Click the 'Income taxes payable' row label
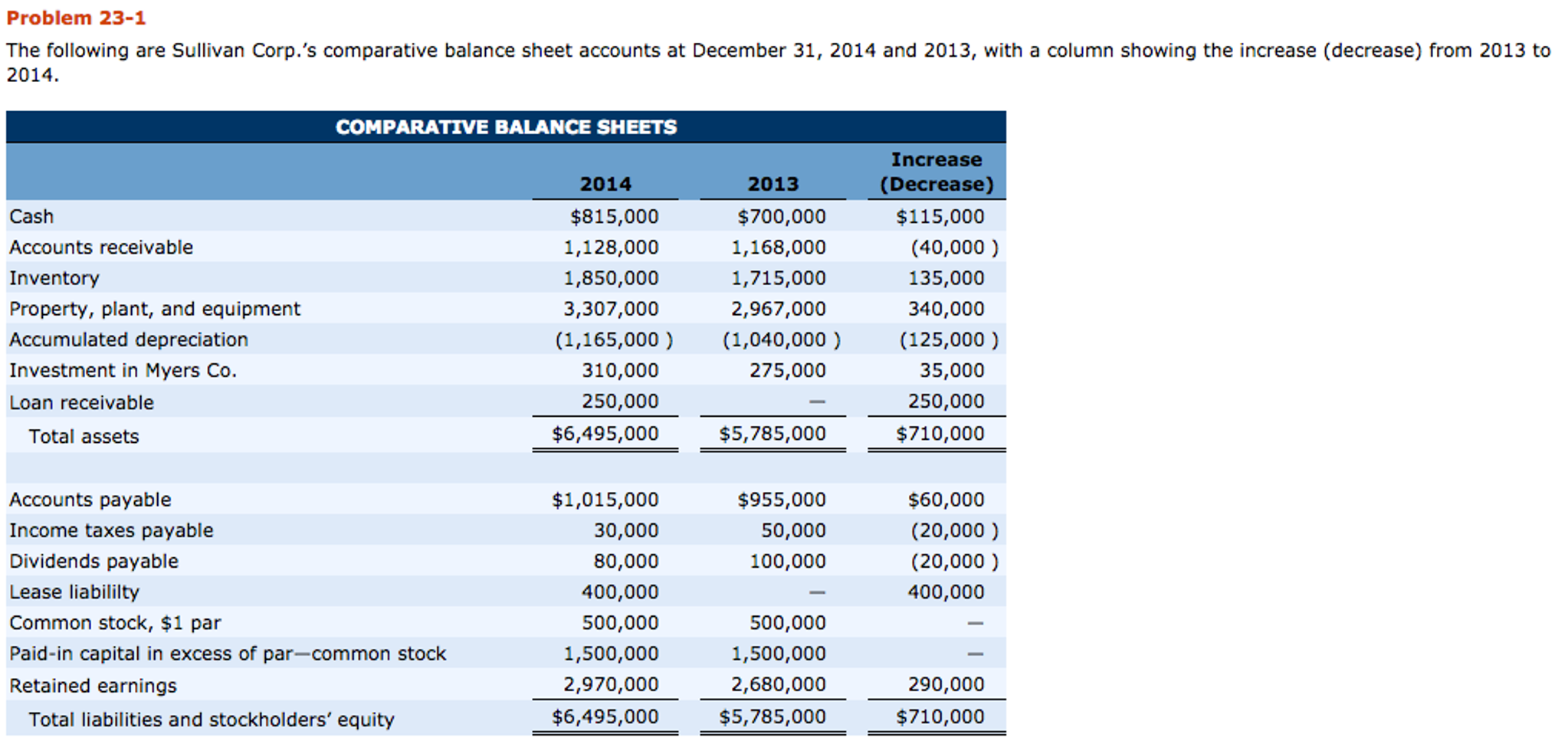This screenshot has height=754, width=1568. pyautogui.click(x=111, y=531)
